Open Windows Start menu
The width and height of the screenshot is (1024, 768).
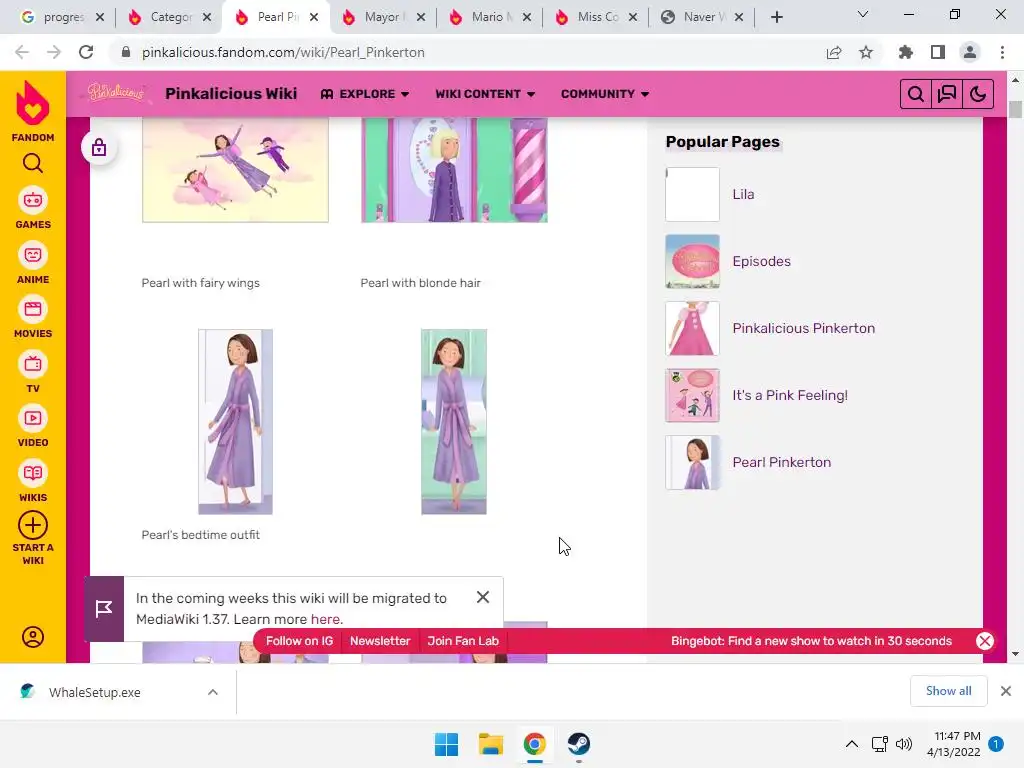coord(447,744)
